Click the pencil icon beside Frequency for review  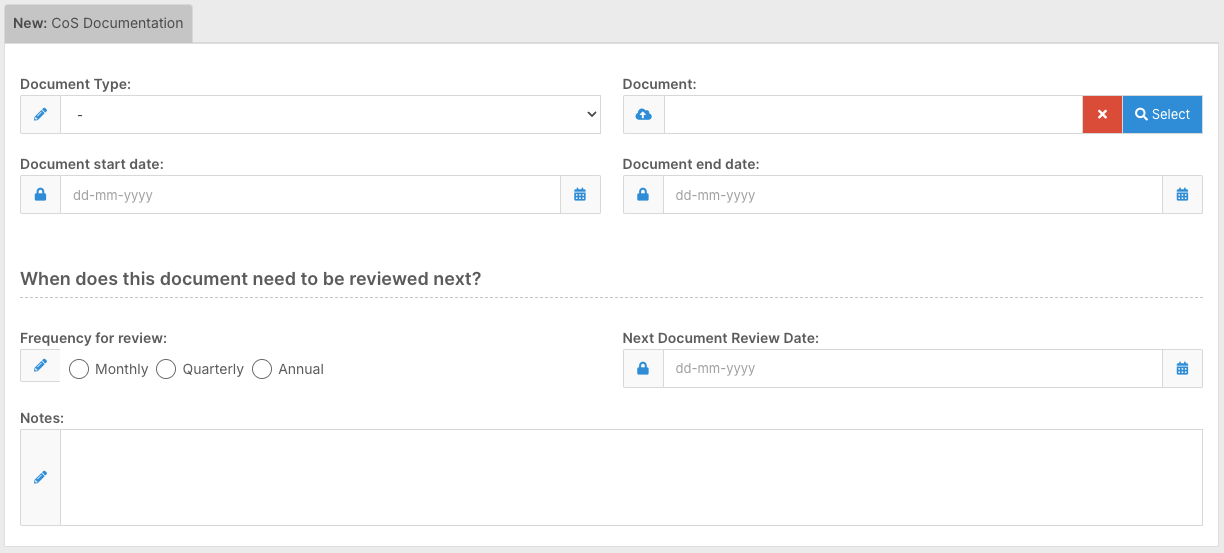pyautogui.click(x=41, y=366)
